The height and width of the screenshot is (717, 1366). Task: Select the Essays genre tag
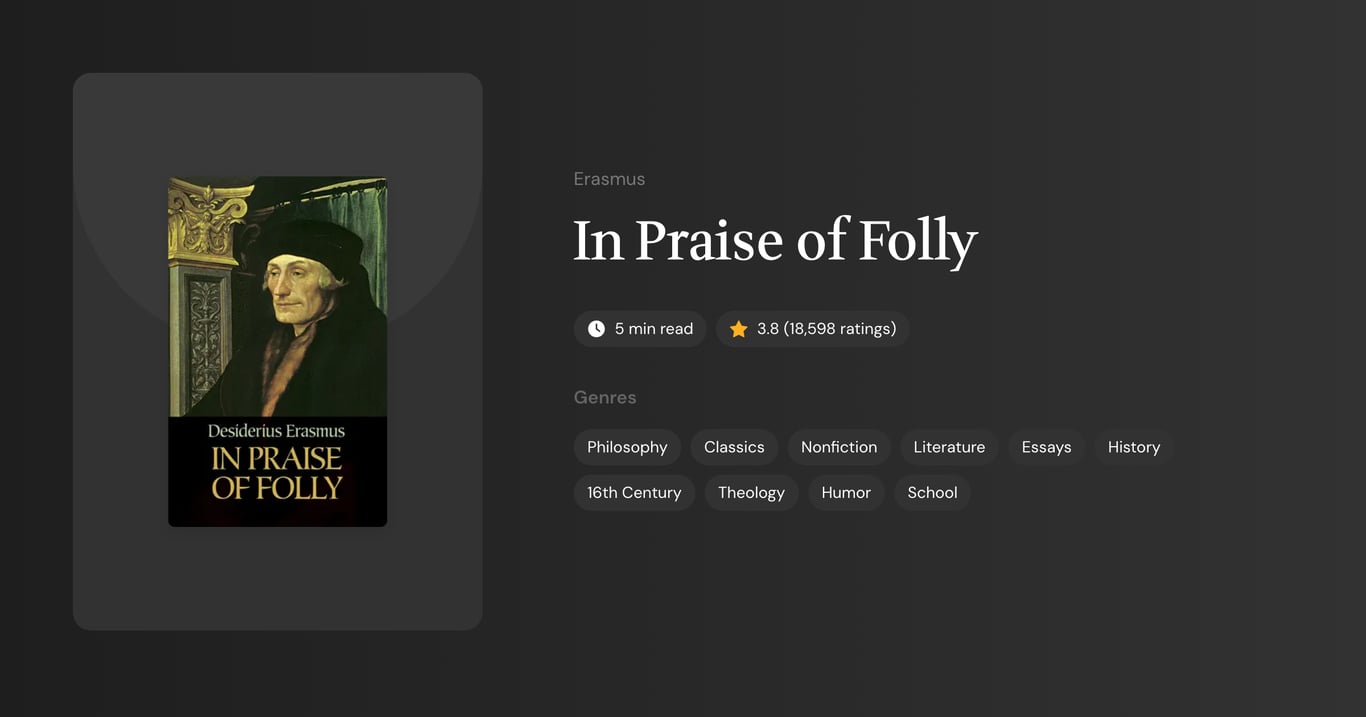1046,447
